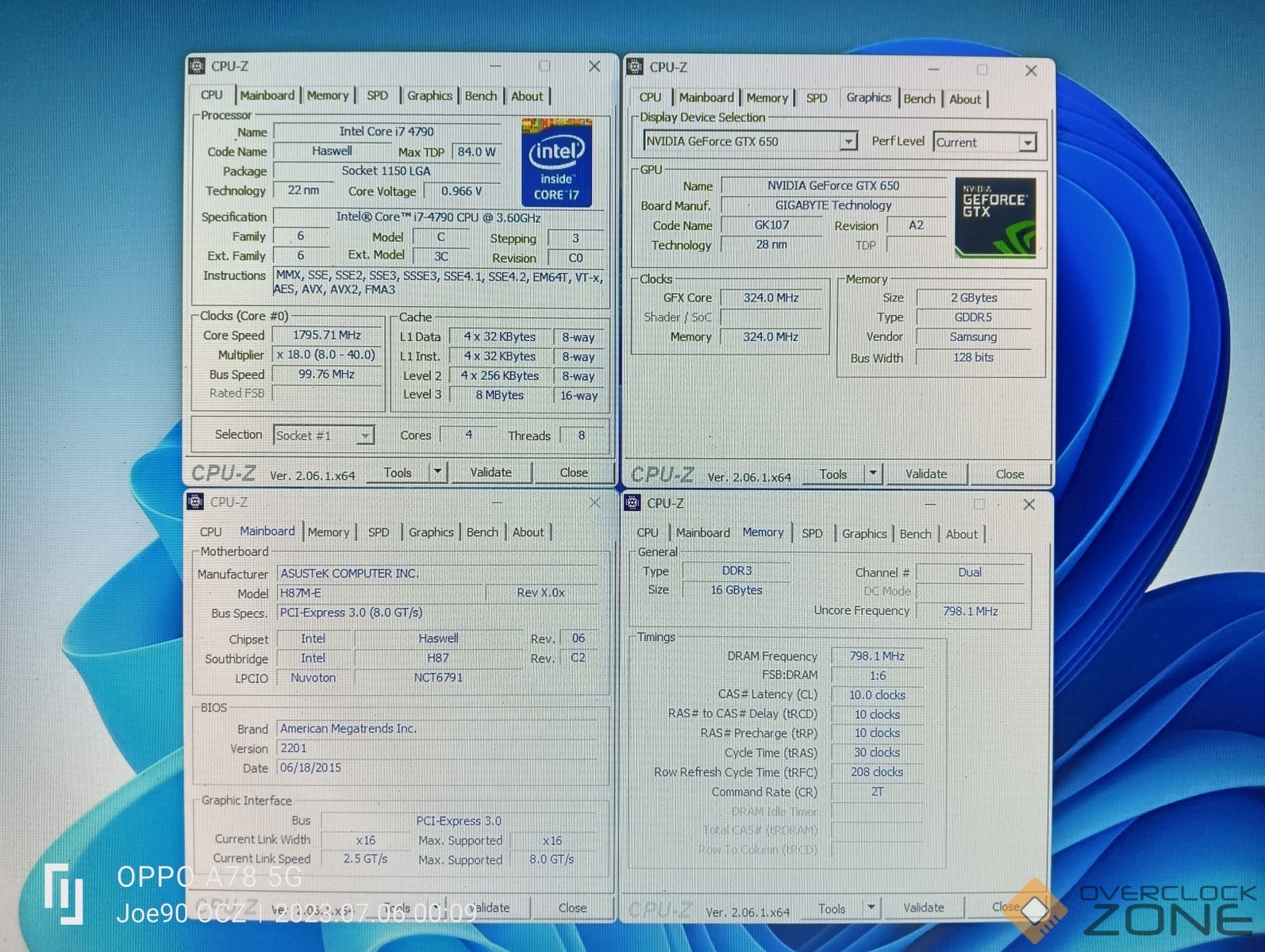Click CPU-Z title icon in top-left window
1265x952 pixels.
pos(197,66)
